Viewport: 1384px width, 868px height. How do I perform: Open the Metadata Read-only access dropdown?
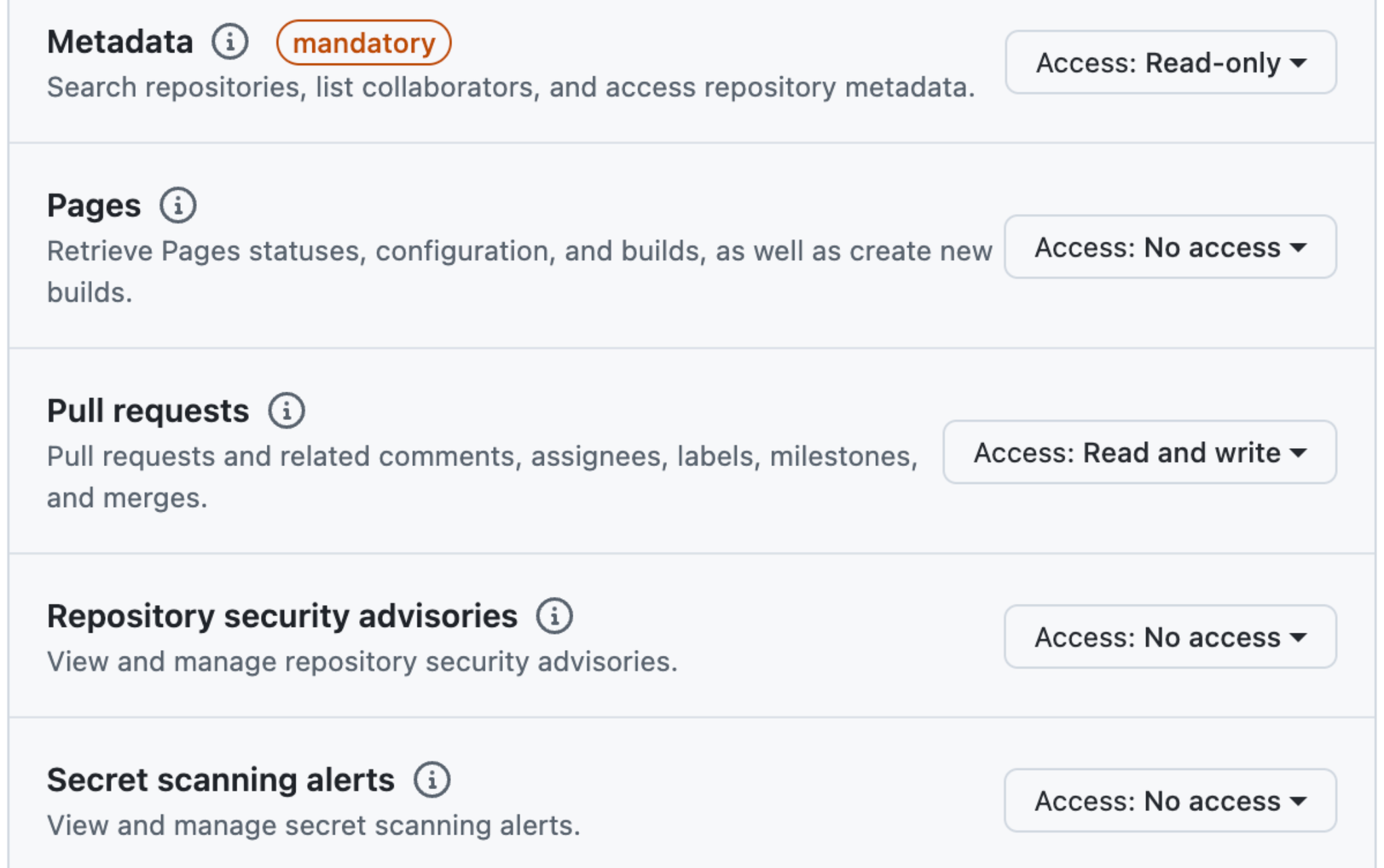click(x=1170, y=63)
